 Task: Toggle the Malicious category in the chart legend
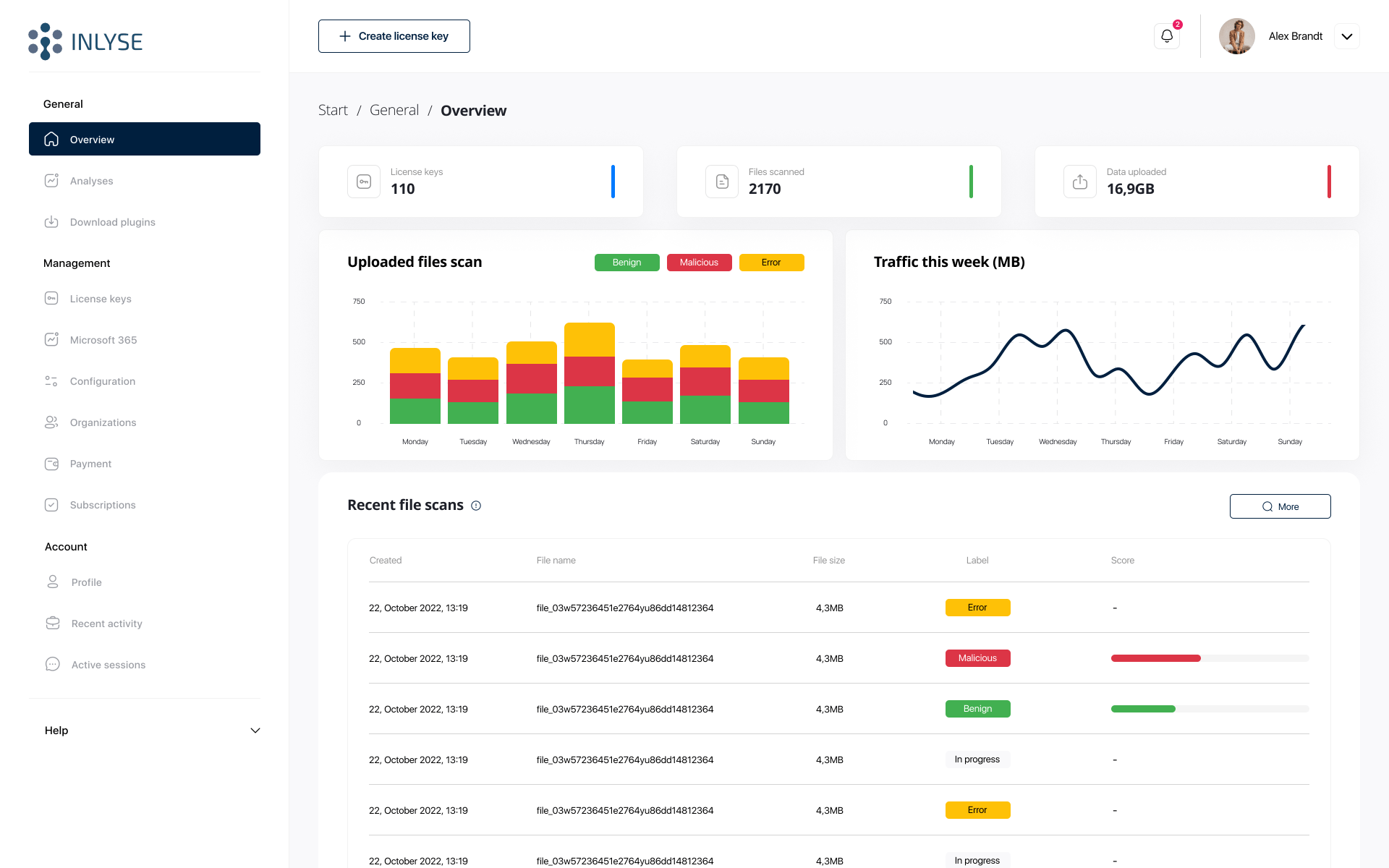(x=699, y=262)
